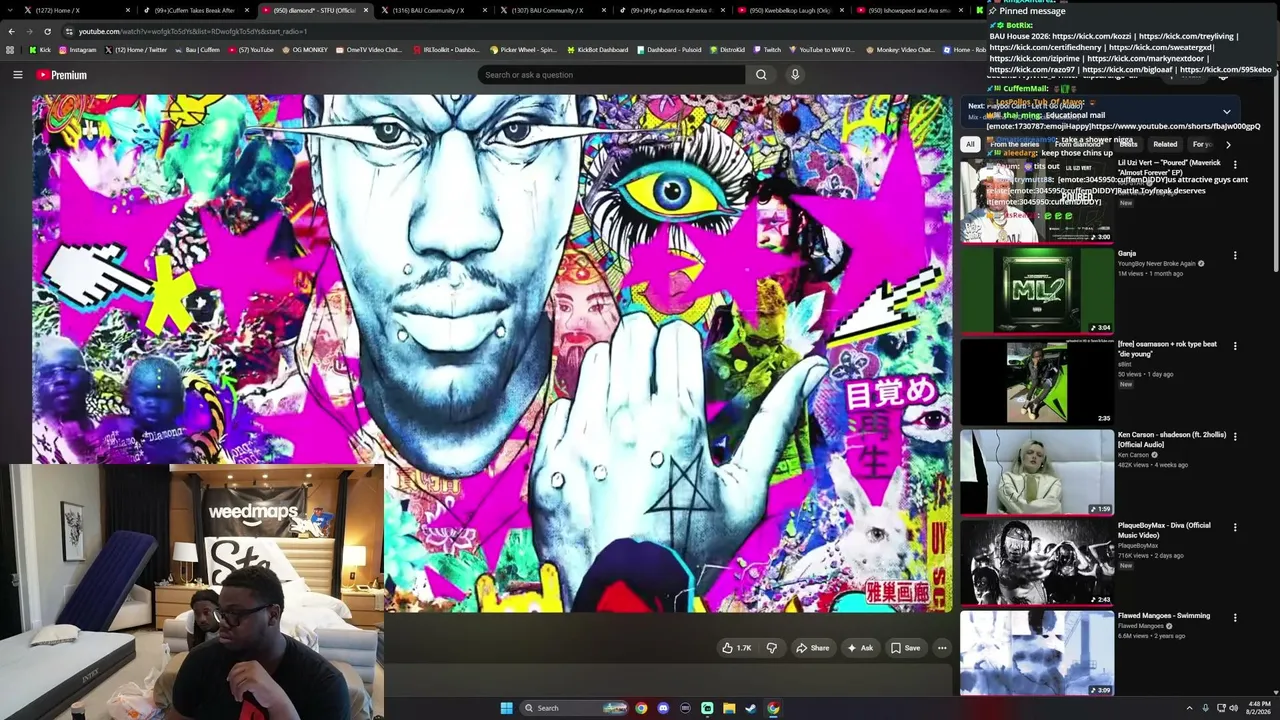Play the Ganja ML2 thumbnail
The image size is (1280, 720).
click(1037, 291)
